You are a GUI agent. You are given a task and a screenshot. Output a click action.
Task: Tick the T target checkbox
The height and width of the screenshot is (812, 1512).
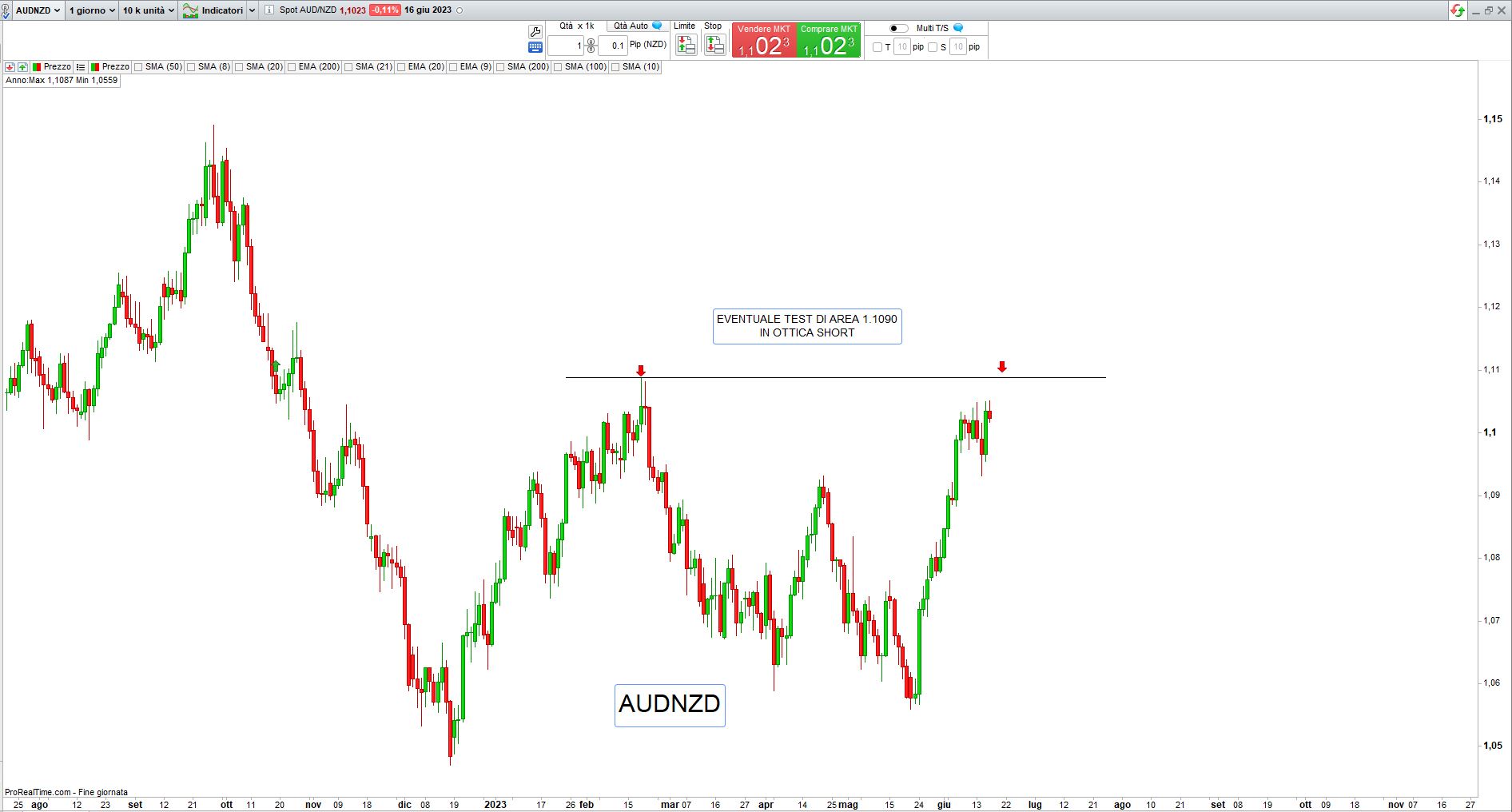[877, 47]
